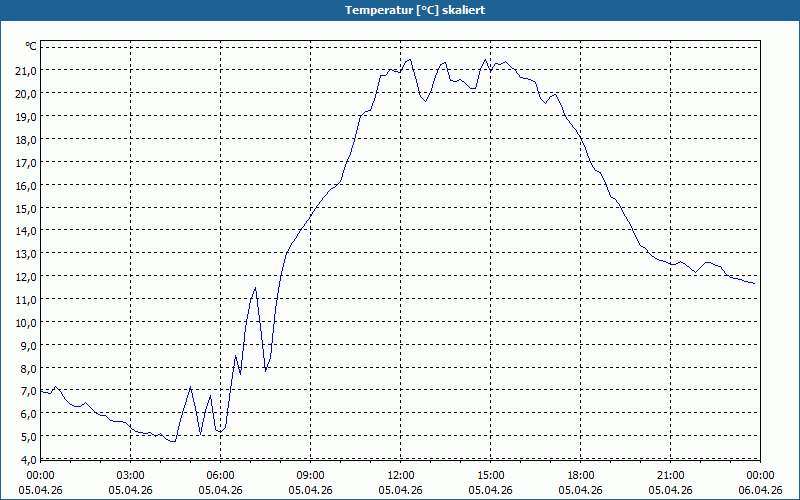Click the 09:00 time axis label
This screenshot has height=500, width=800.
coord(310,476)
